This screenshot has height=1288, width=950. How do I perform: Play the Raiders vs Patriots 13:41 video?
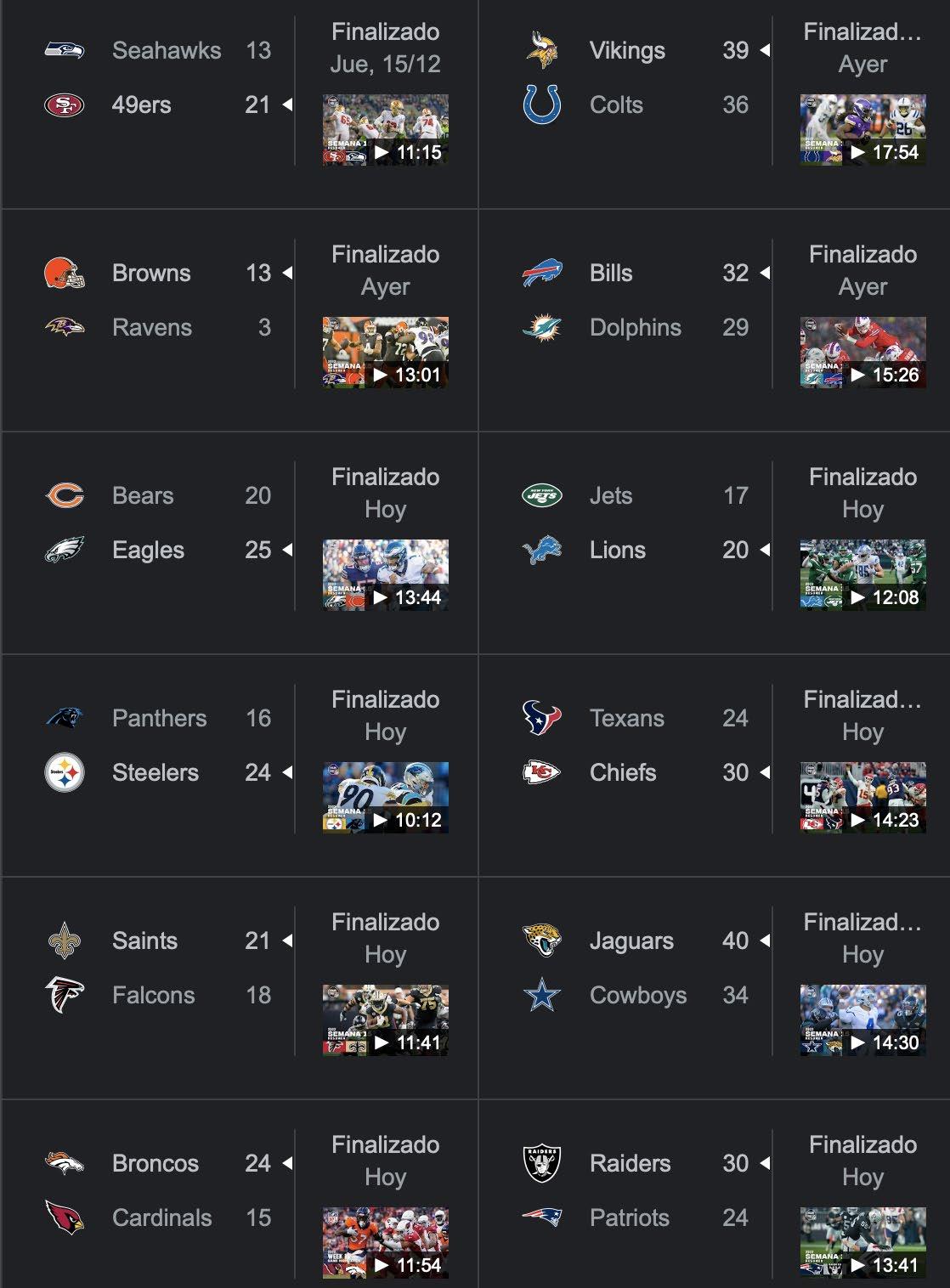(x=863, y=1243)
